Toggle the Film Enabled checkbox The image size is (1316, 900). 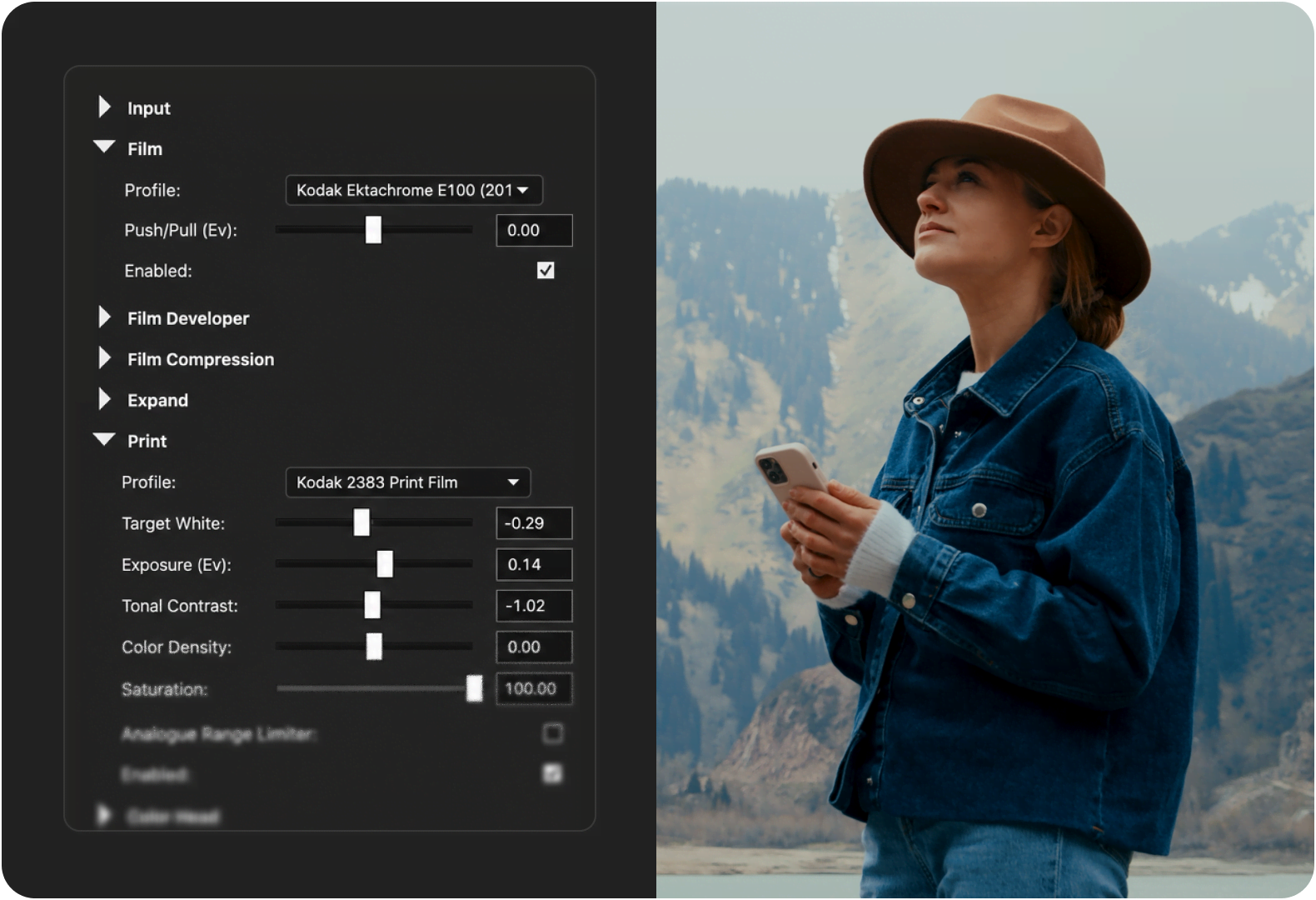546,270
